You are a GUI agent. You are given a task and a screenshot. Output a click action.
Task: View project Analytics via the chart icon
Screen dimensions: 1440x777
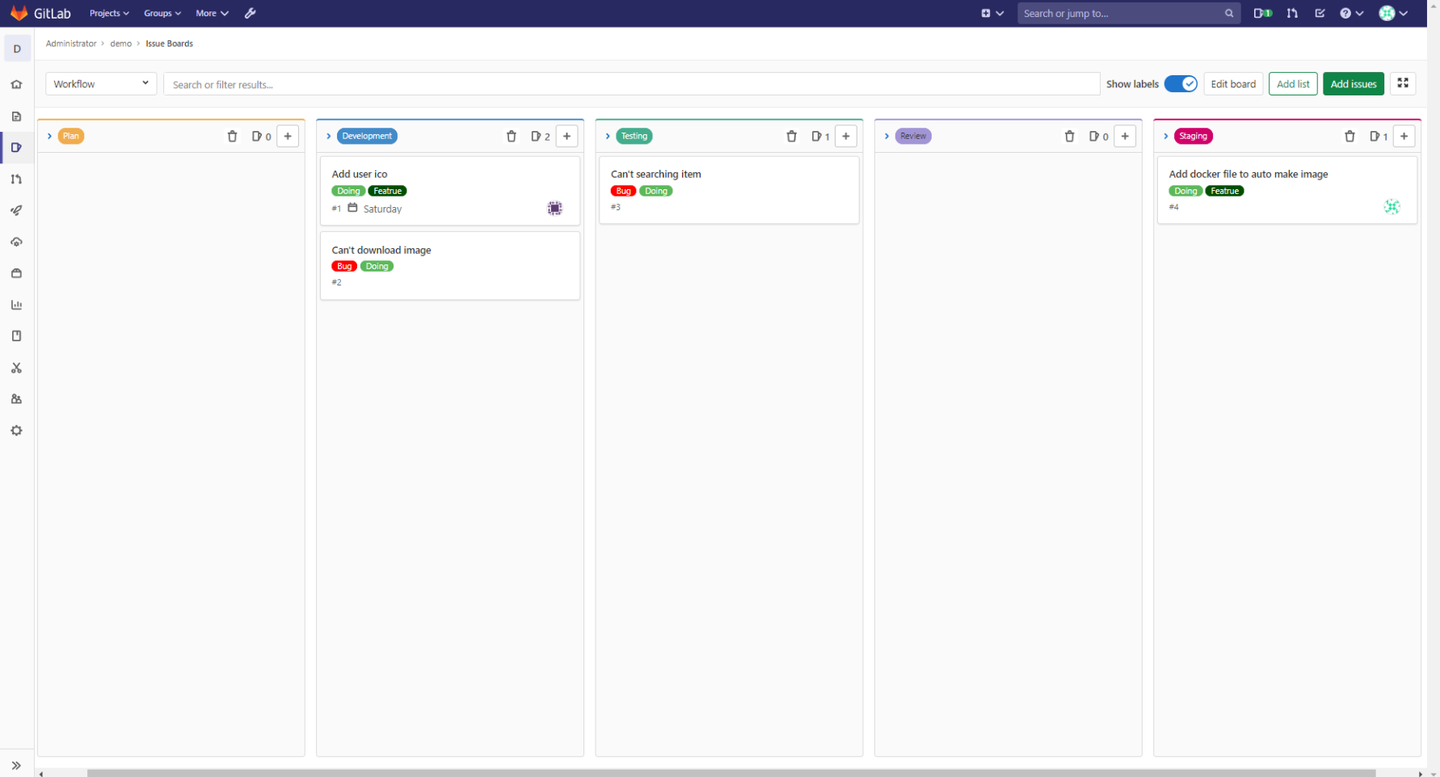(16, 304)
